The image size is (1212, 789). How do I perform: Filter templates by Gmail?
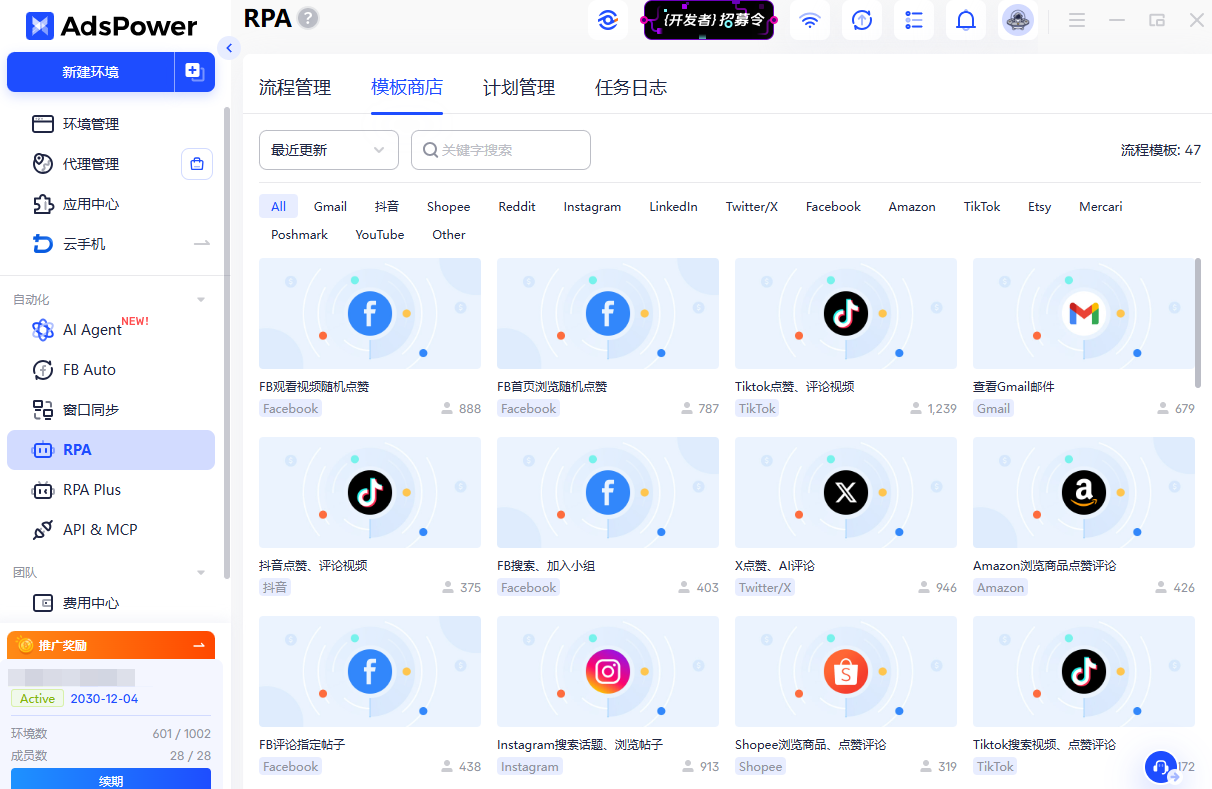pos(330,206)
